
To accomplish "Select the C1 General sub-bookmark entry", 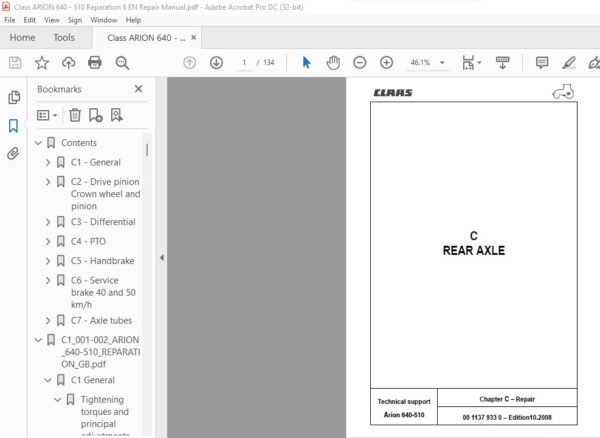I will pos(93,380).
